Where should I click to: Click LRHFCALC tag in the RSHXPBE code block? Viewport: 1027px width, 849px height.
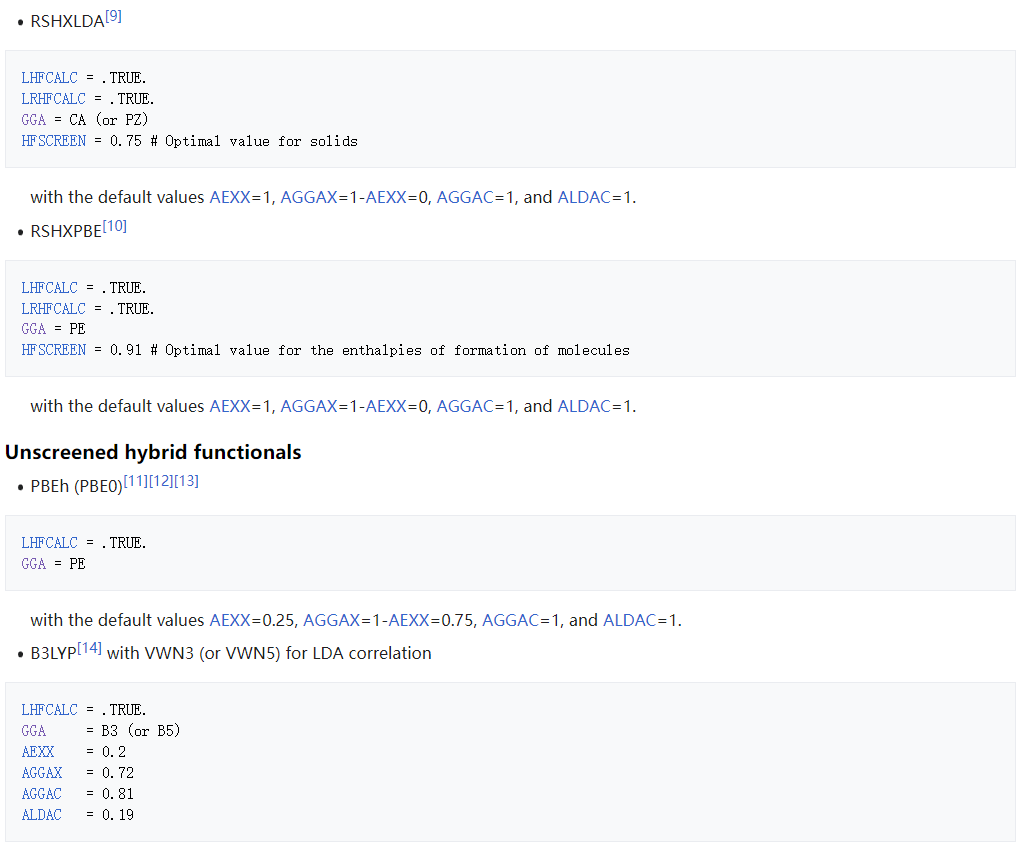point(53,309)
